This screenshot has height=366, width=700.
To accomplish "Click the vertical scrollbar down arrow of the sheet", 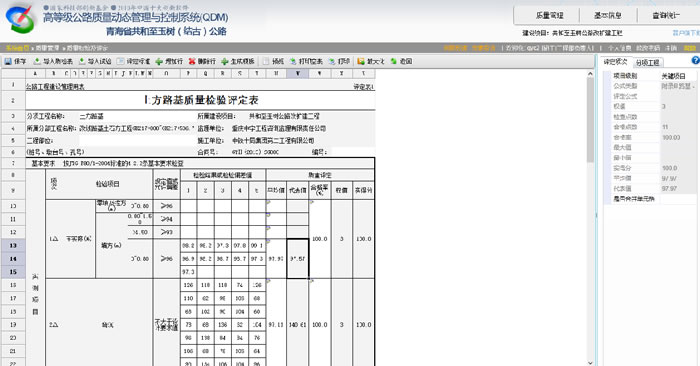I will click(590, 363).
